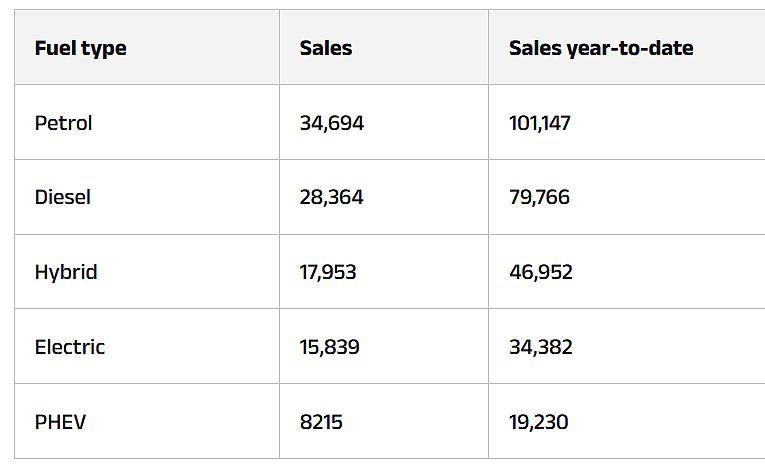765x474 pixels.
Task: Select the Petrol row label
Action: tap(63, 123)
